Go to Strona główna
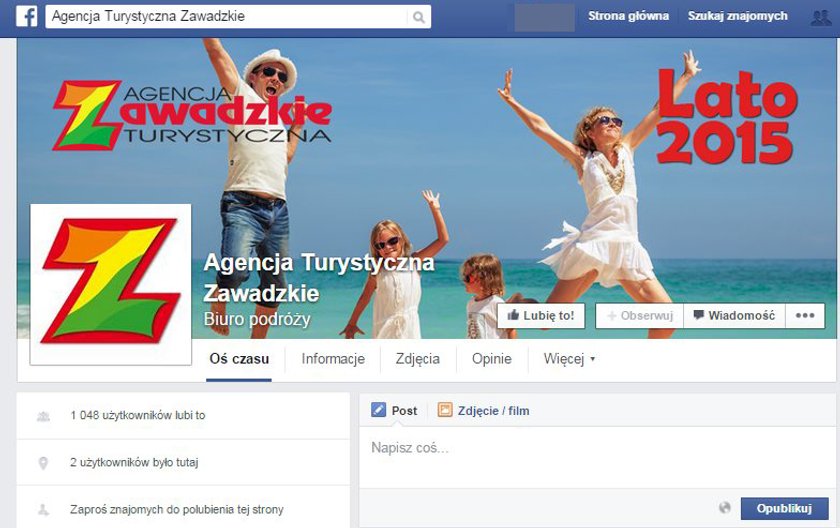 [x=628, y=16]
